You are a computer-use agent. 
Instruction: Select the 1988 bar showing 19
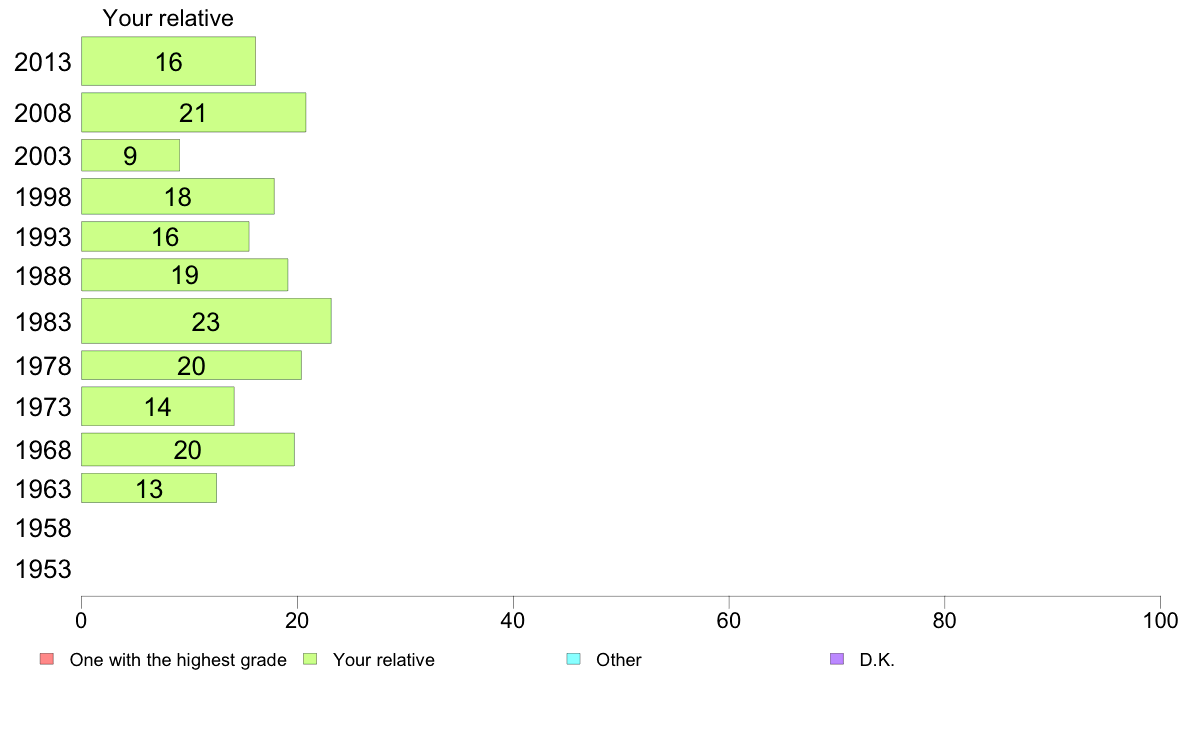pos(184,274)
